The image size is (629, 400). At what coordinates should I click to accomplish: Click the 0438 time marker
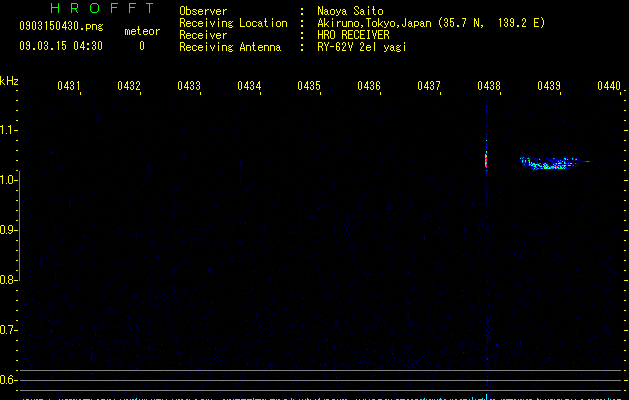(x=488, y=86)
